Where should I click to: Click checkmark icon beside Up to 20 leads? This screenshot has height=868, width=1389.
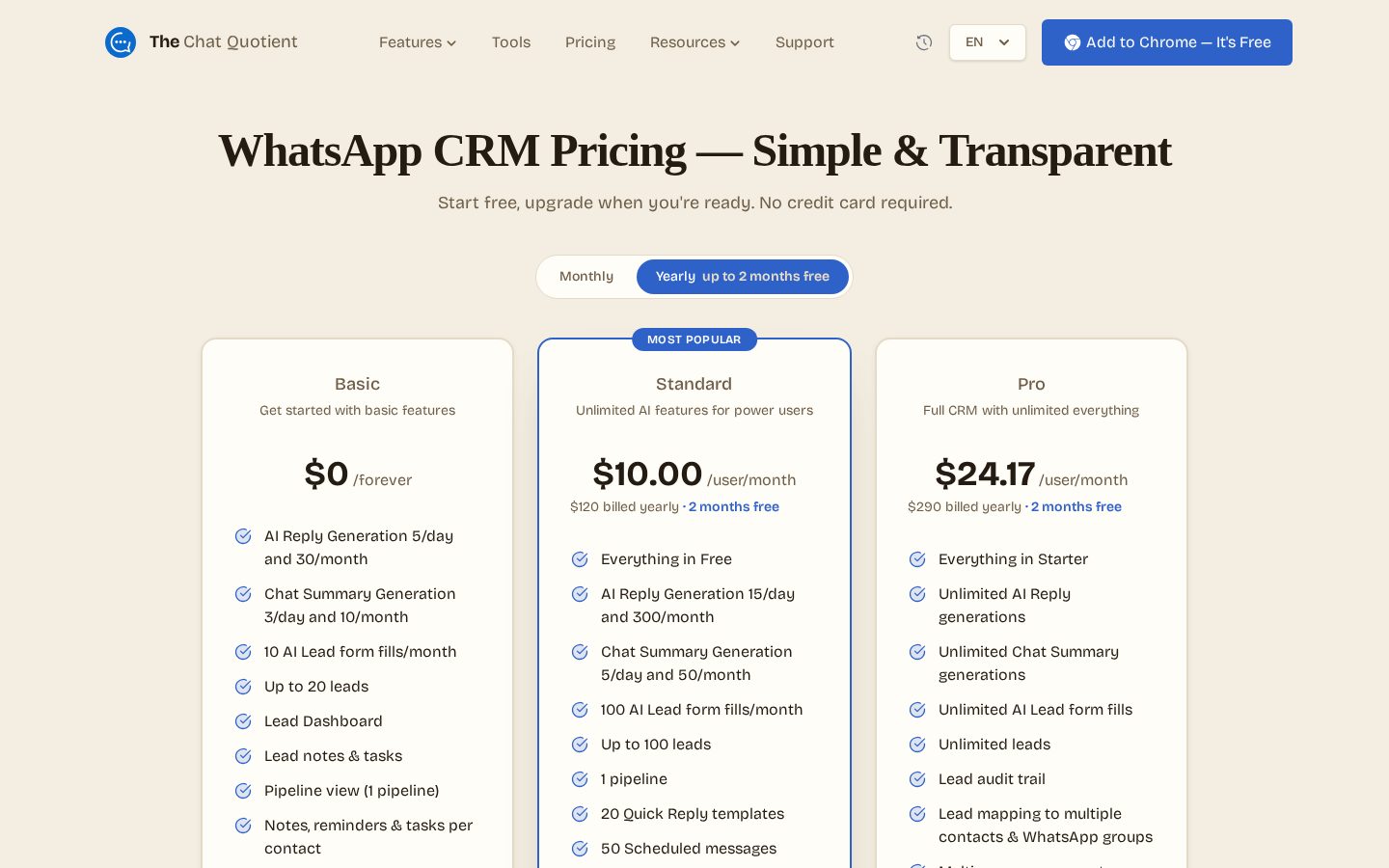pyautogui.click(x=243, y=687)
